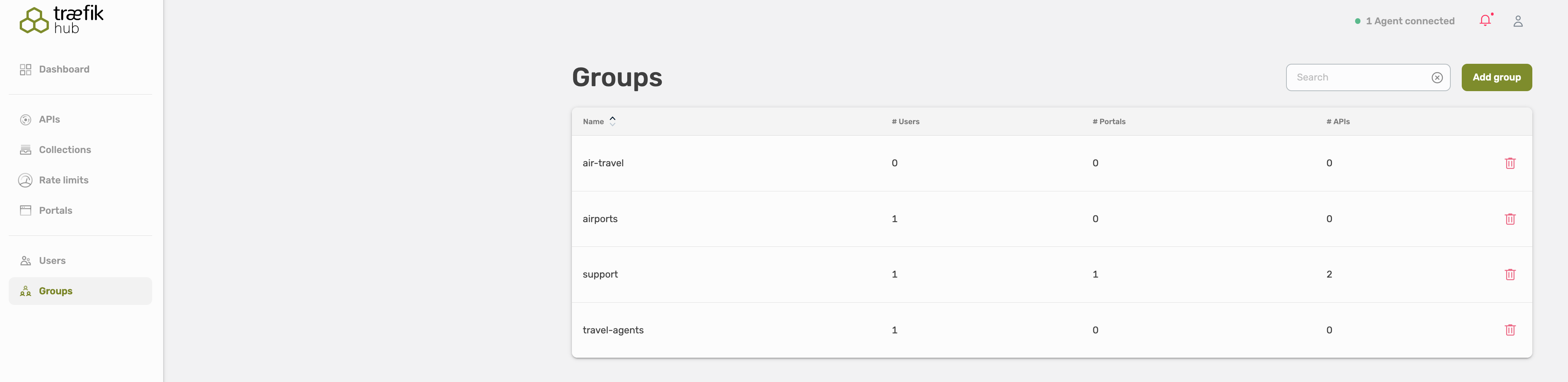Screen dimensions: 1568x382
Task: Delete the support group
Action: [1510, 274]
